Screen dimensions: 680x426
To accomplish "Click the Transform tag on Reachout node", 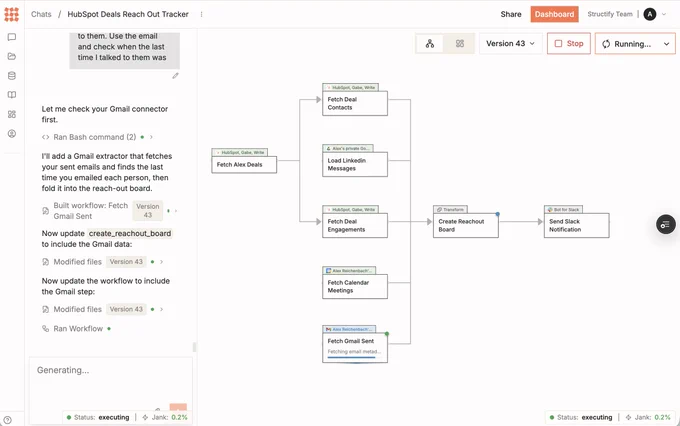I will tap(450, 210).
